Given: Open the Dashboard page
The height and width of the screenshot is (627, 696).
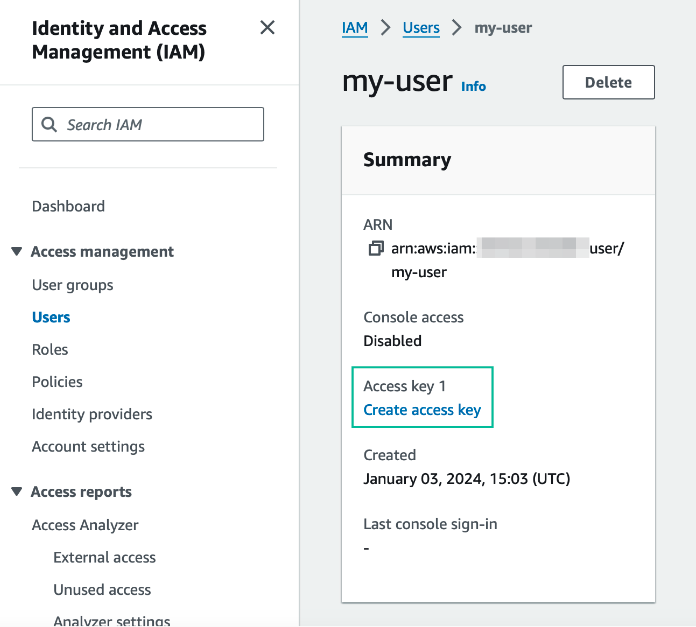Looking at the screenshot, I should point(68,206).
